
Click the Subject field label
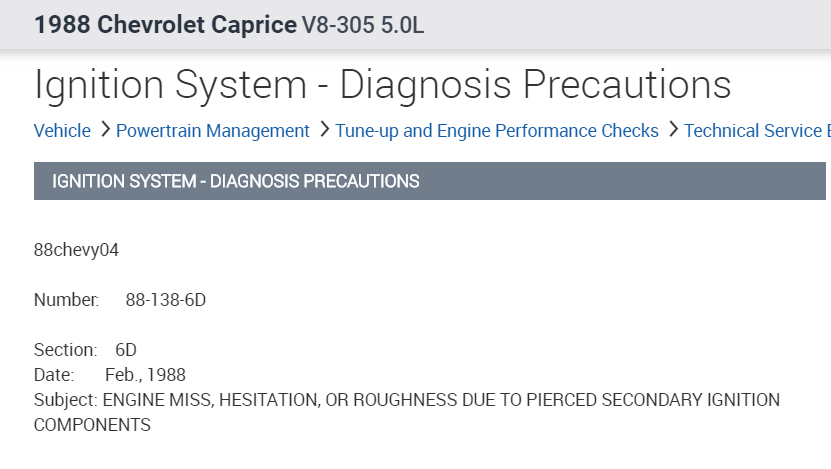tap(65, 400)
